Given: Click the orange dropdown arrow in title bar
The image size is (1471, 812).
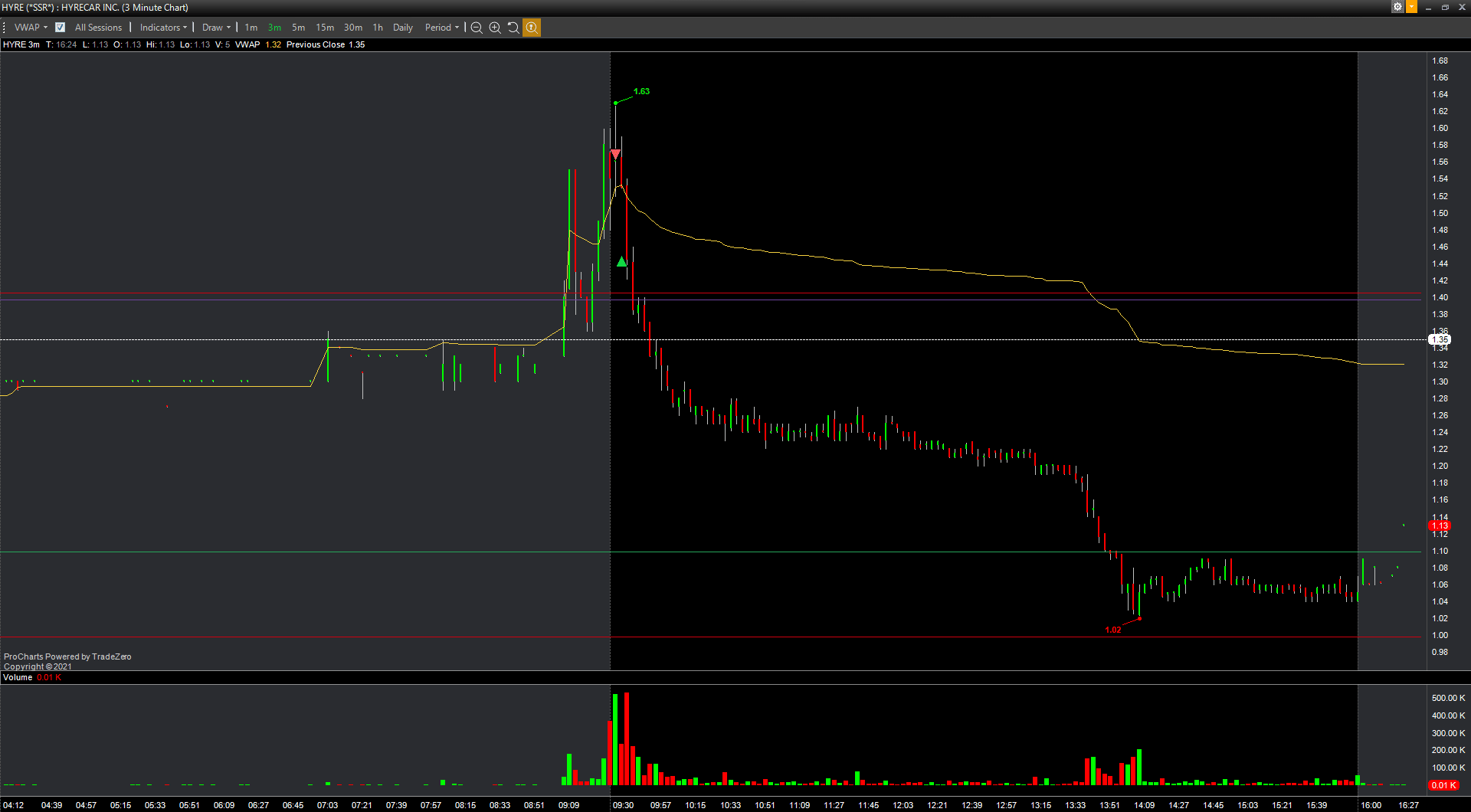Looking at the screenshot, I should 1411,7.
